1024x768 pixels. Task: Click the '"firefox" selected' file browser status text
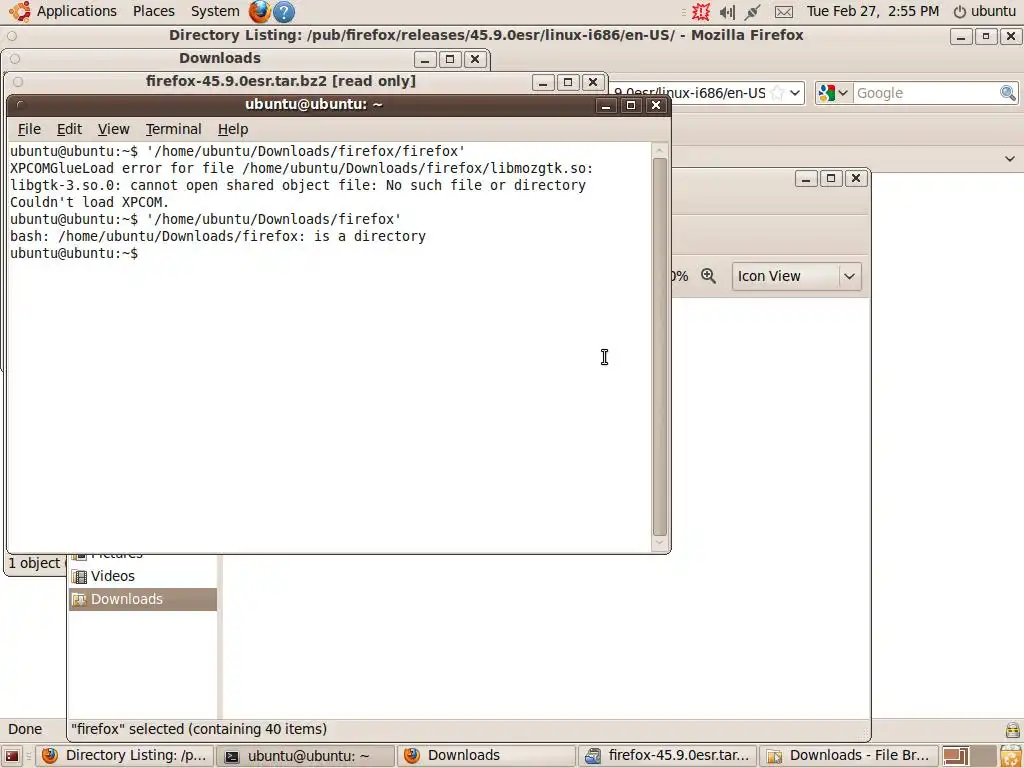point(199,729)
